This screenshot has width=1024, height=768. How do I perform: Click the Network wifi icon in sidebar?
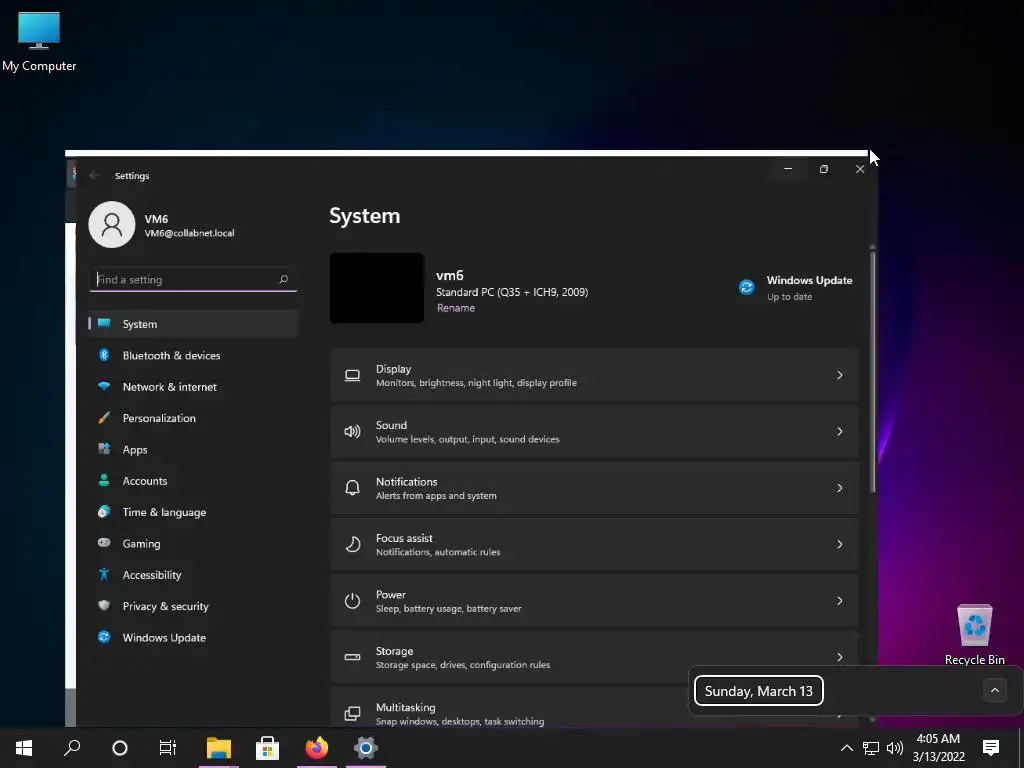pos(104,386)
